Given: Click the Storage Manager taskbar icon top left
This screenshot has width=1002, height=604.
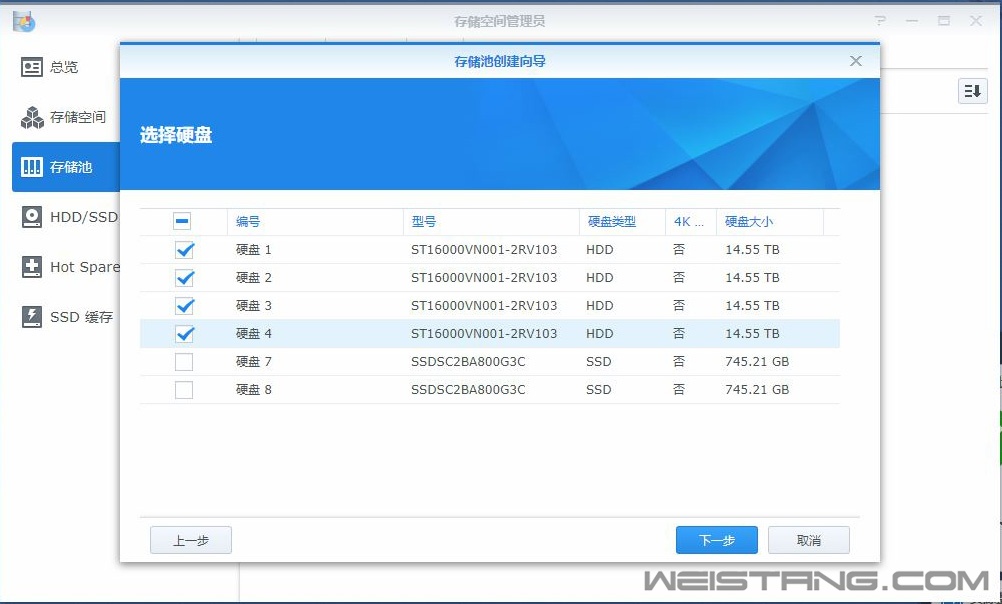Looking at the screenshot, I should coord(23,20).
